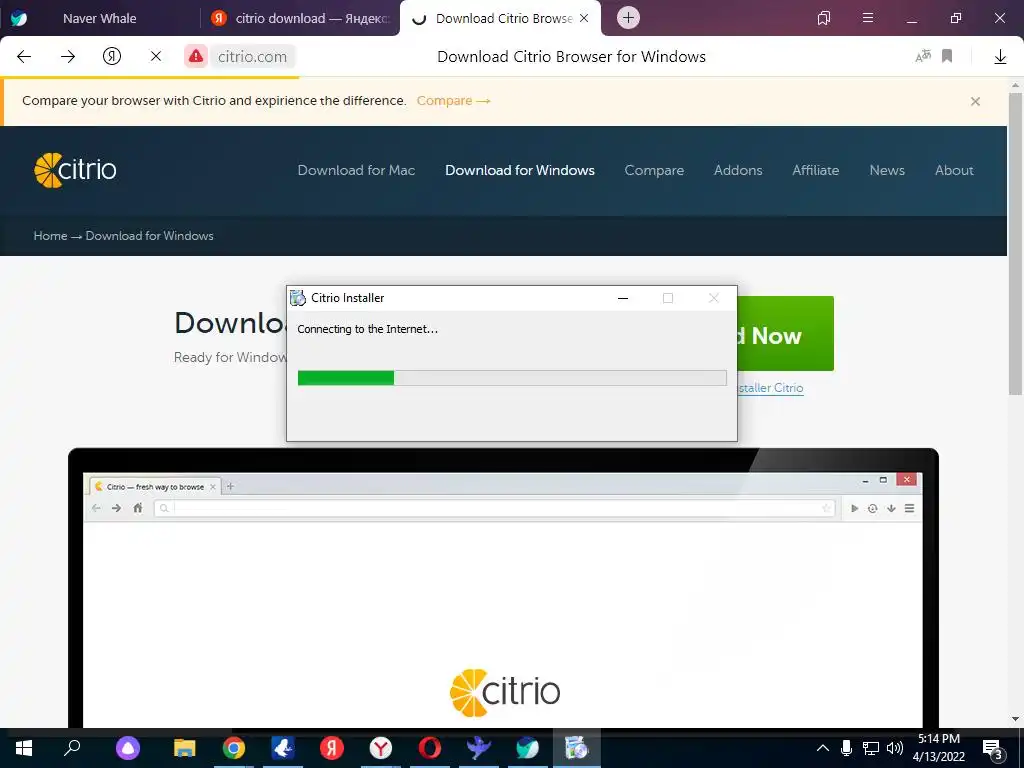Open the notification center icon
1024x768 pixels.
tap(993, 749)
